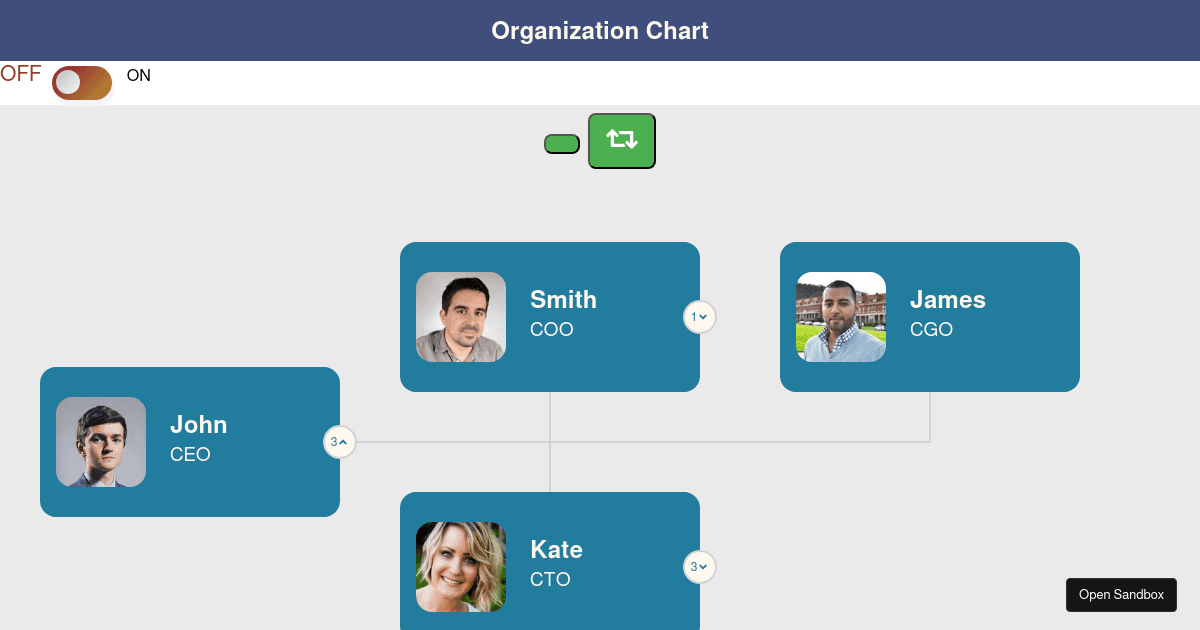The width and height of the screenshot is (1200, 630).
Task: Click the upward arrow inside the green button
Action: click(x=614, y=136)
